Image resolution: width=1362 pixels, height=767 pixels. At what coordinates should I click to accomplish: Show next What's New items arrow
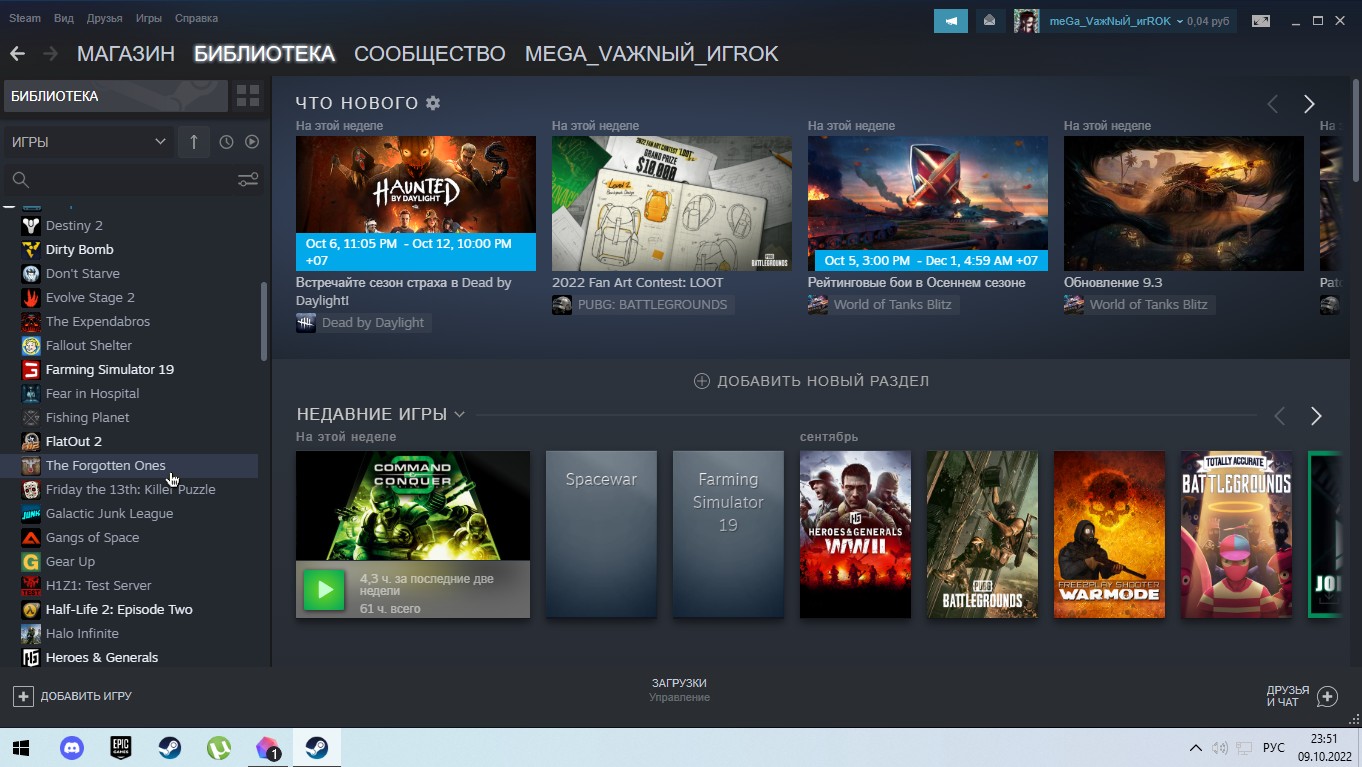pos(1309,104)
